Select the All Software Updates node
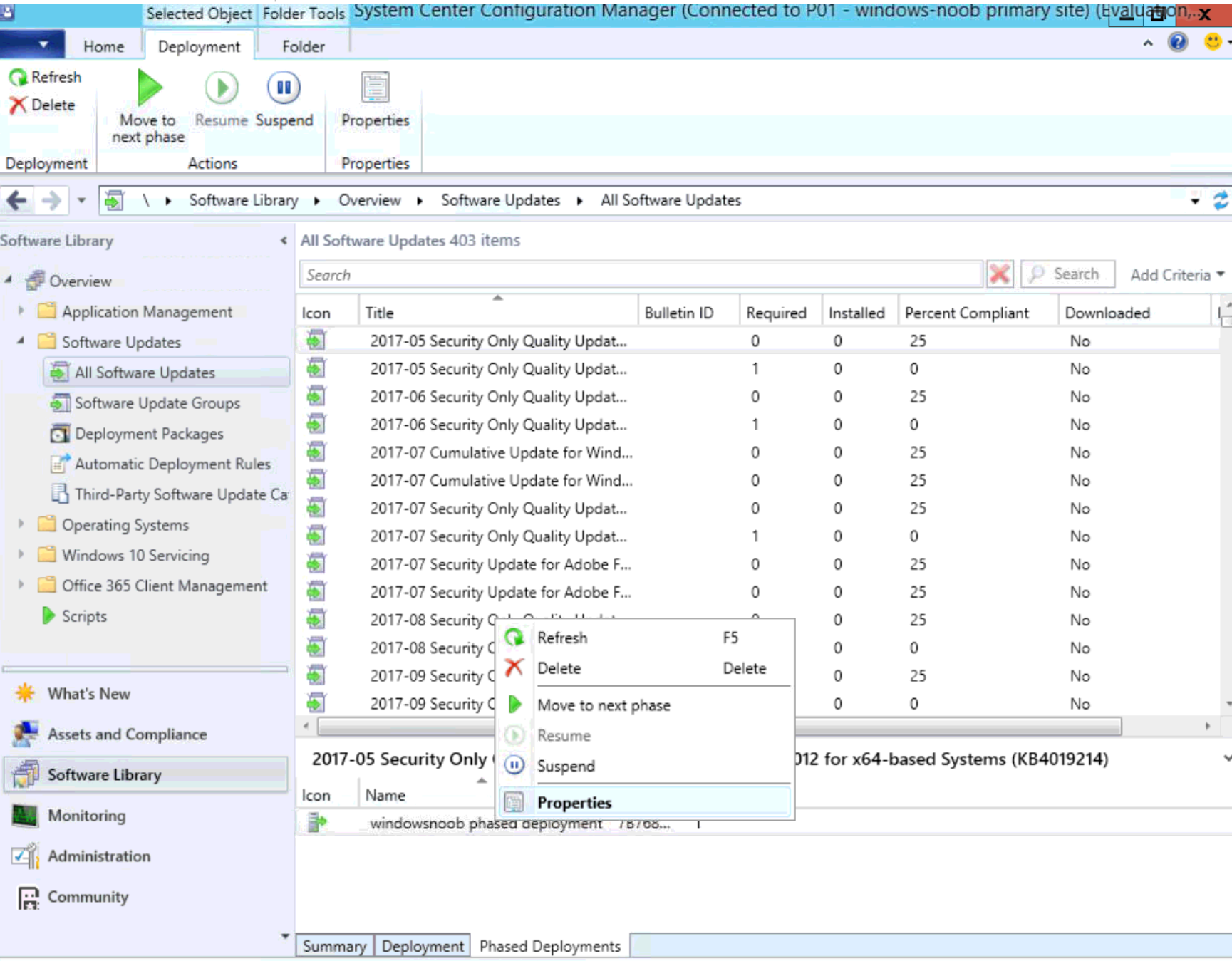 pos(166,373)
